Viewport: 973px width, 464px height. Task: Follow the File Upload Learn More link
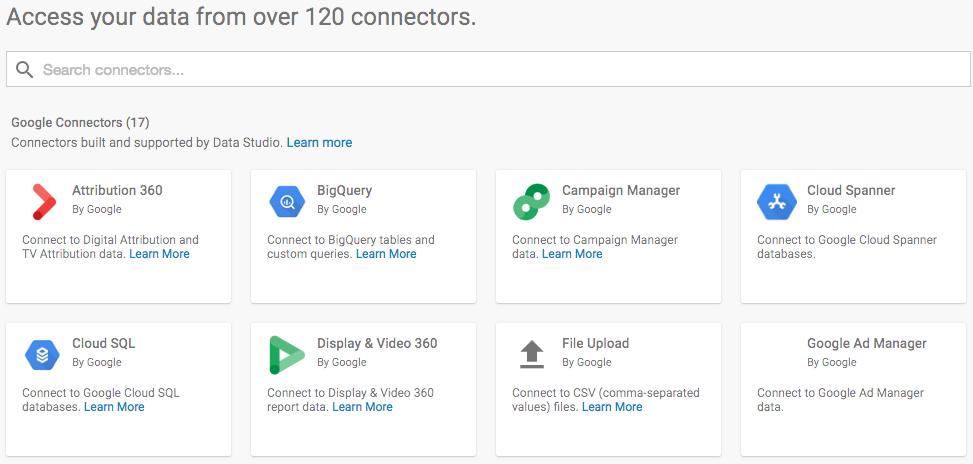pos(612,407)
